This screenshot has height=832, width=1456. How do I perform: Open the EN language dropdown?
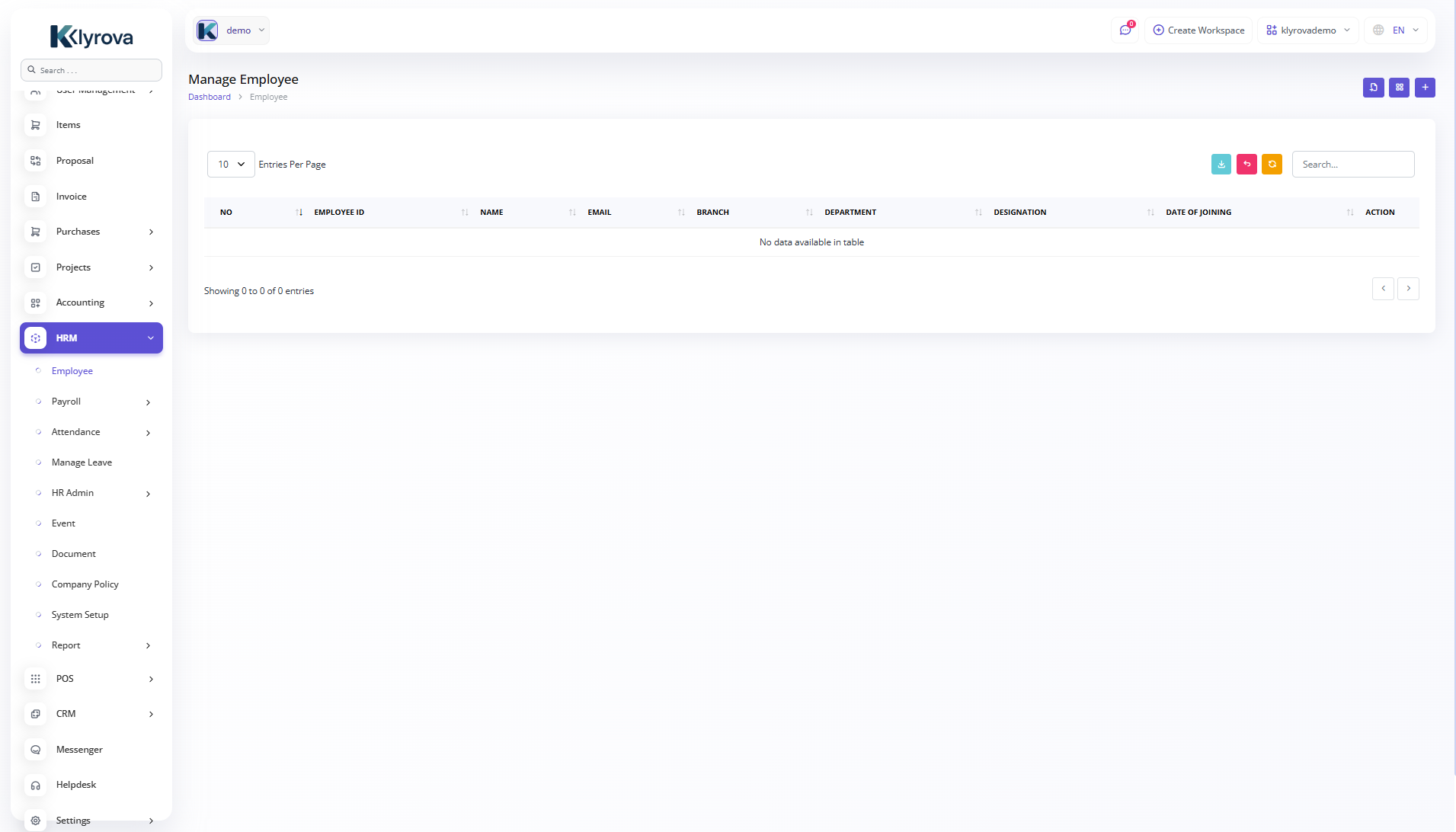(1396, 30)
